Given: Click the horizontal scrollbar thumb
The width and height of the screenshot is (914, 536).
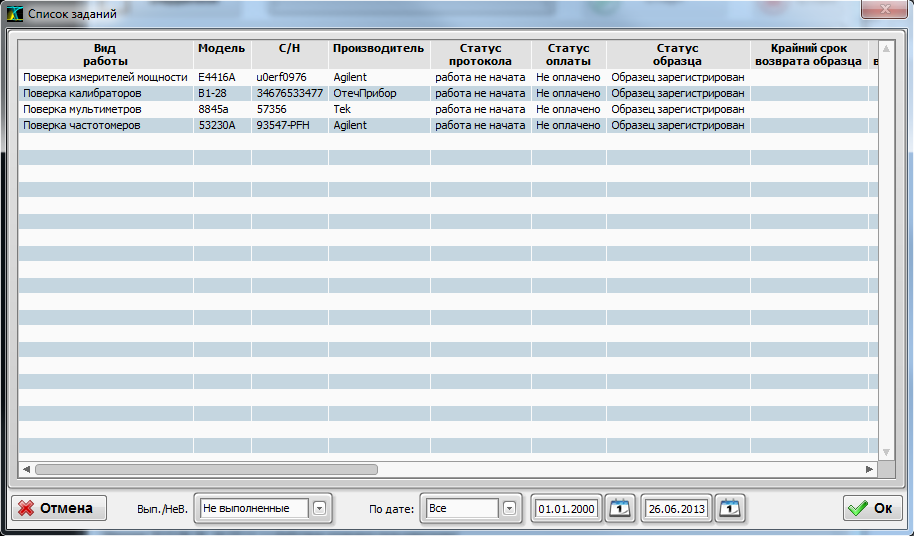Looking at the screenshot, I should 205,468.
